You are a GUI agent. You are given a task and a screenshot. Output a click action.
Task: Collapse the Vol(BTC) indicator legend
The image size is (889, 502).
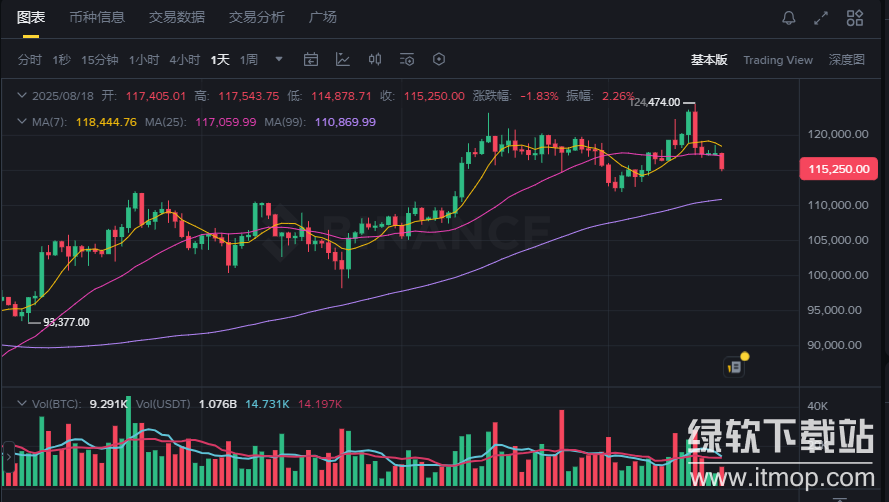[23, 404]
